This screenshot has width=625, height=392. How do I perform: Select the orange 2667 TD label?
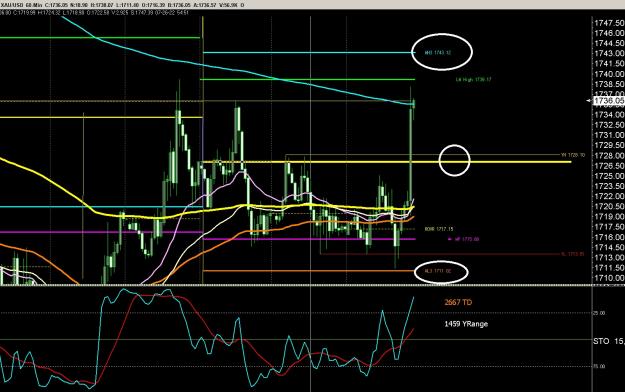458,303
